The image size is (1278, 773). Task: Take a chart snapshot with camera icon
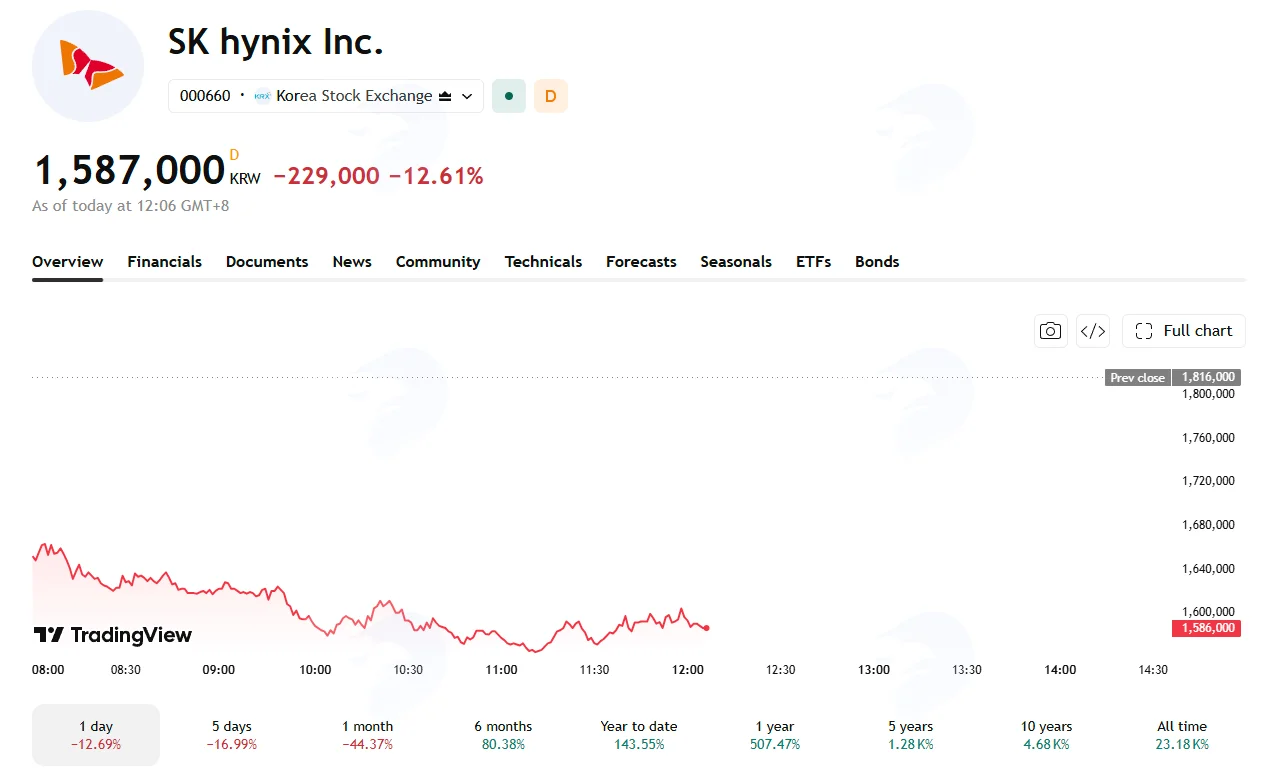pyautogui.click(x=1050, y=331)
